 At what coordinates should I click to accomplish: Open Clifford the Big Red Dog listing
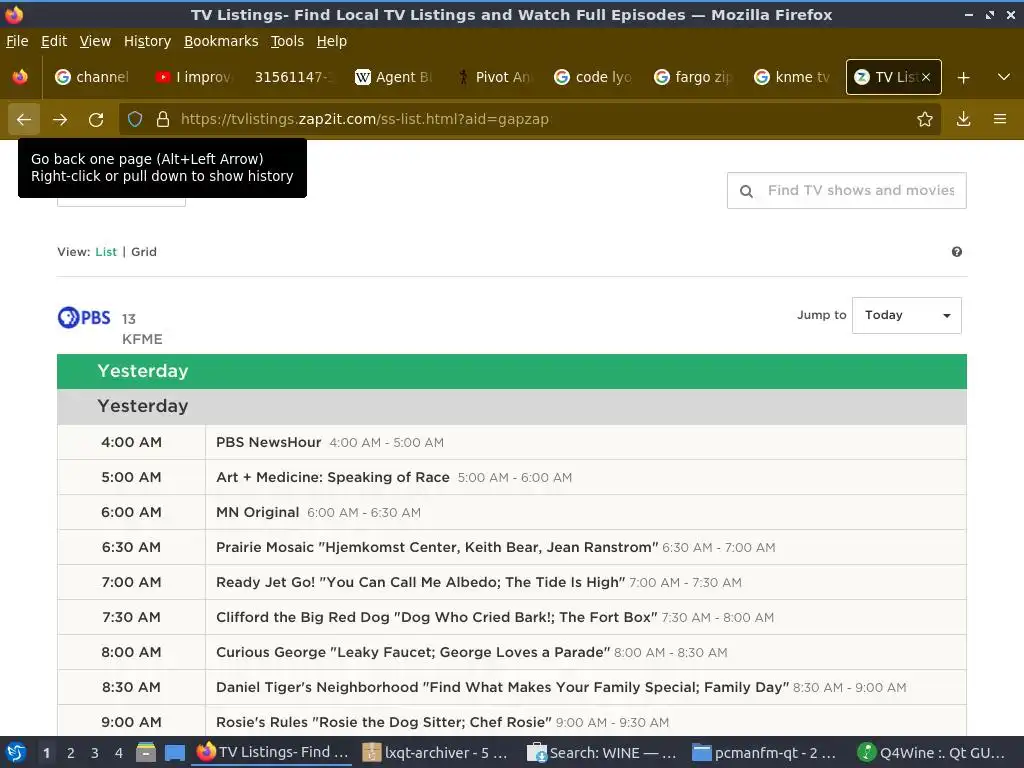pyautogui.click(x=436, y=617)
